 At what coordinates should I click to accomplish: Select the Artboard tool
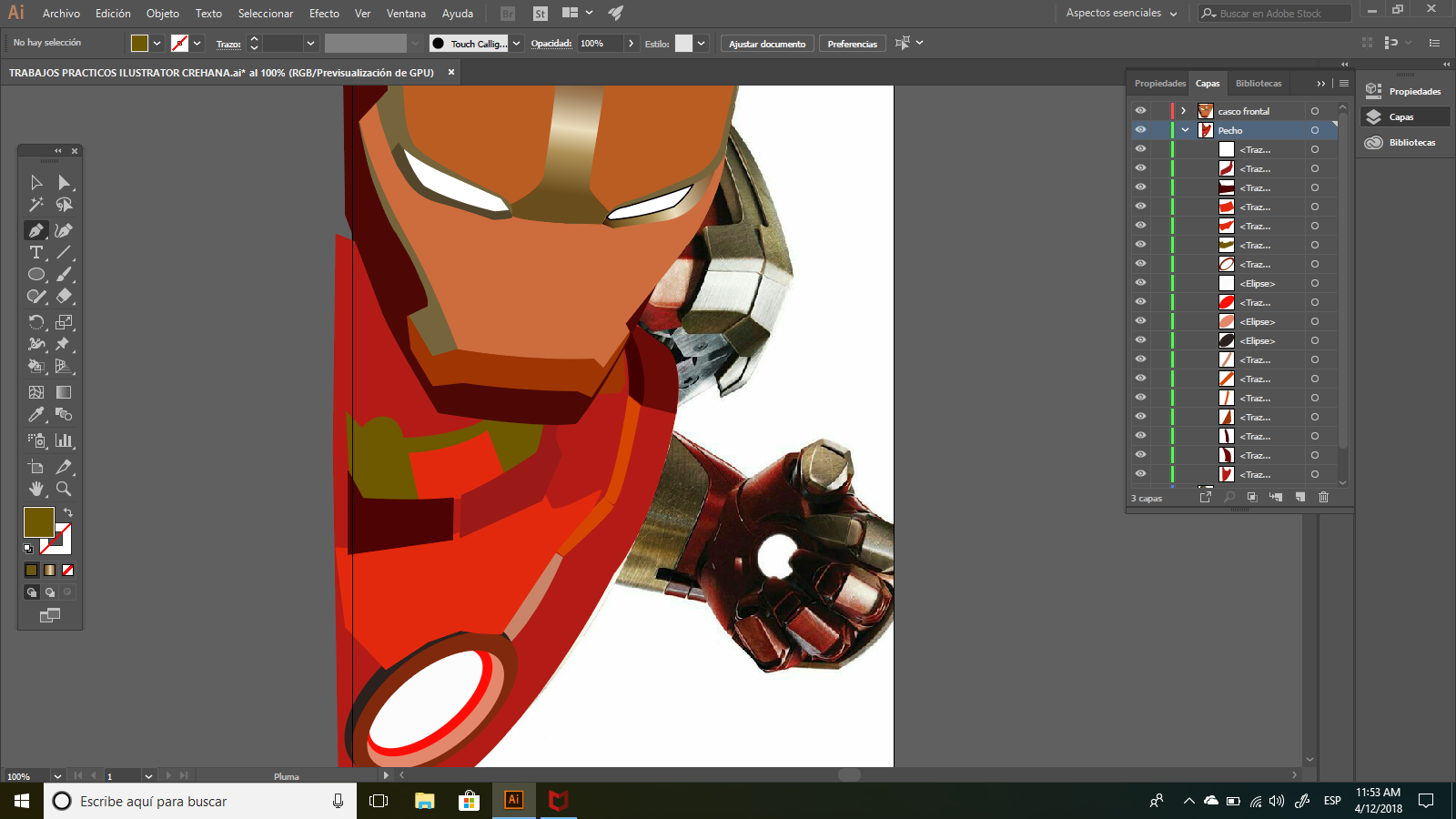36,467
